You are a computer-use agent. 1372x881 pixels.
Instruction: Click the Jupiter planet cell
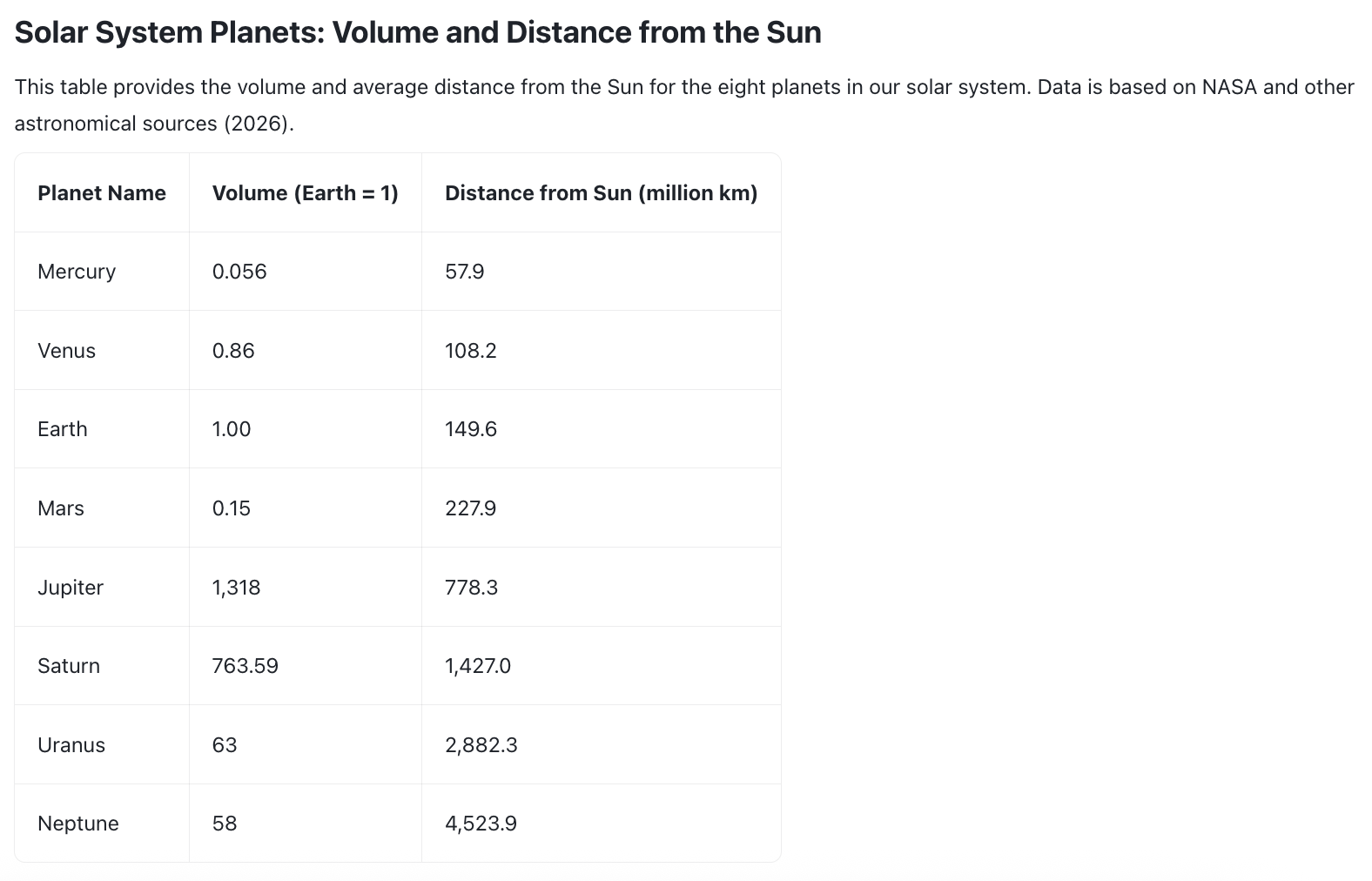coord(70,588)
